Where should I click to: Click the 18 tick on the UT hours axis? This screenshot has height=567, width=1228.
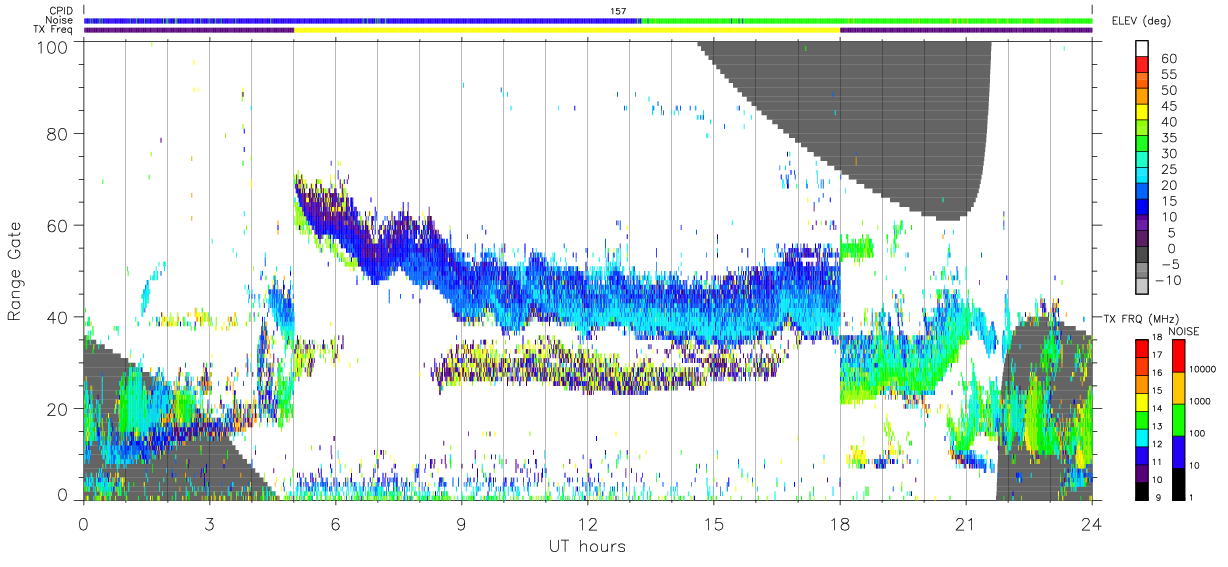(x=840, y=523)
